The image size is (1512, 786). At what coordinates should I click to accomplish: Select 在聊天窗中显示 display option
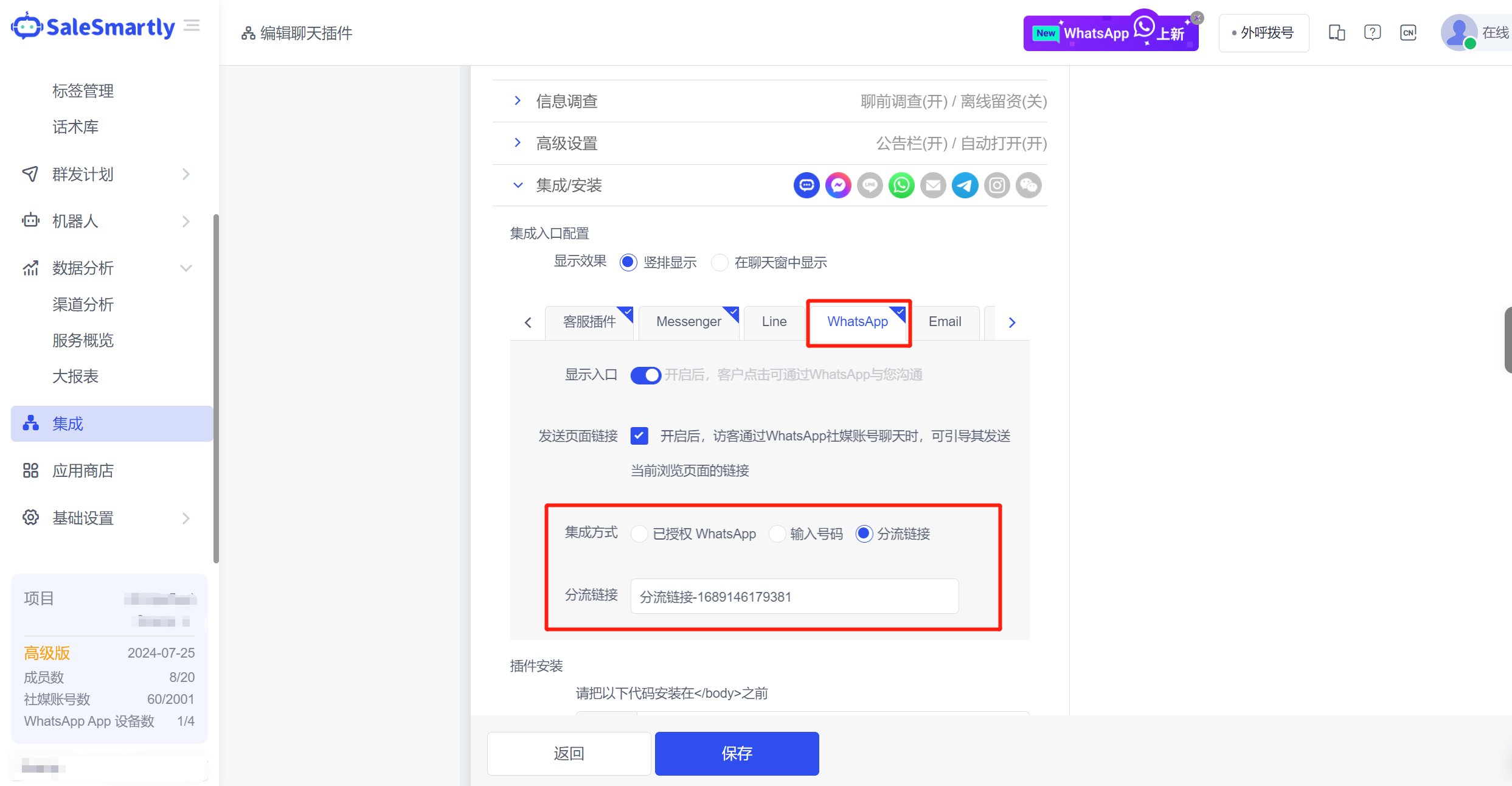(x=720, y=263)
